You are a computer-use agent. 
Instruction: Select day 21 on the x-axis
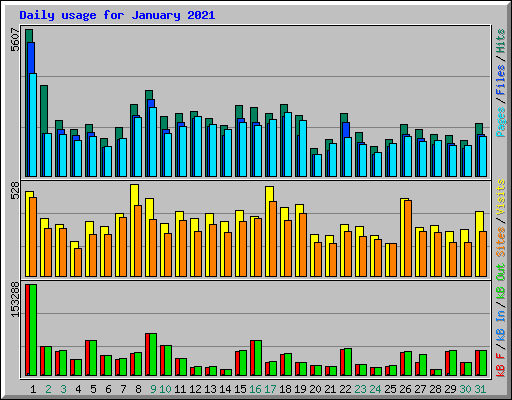pos(330,389)
